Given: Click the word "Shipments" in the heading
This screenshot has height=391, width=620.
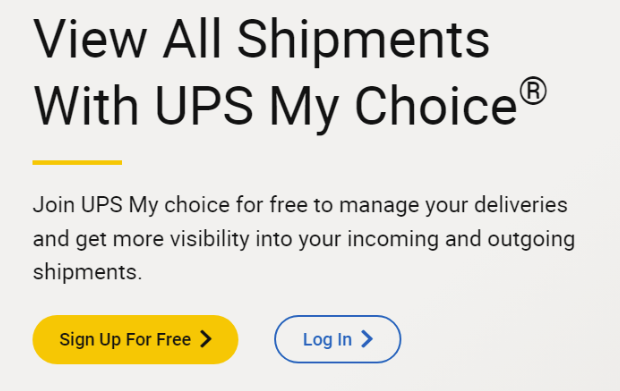Looking at the screenshot, I should [x=363, y=42].
